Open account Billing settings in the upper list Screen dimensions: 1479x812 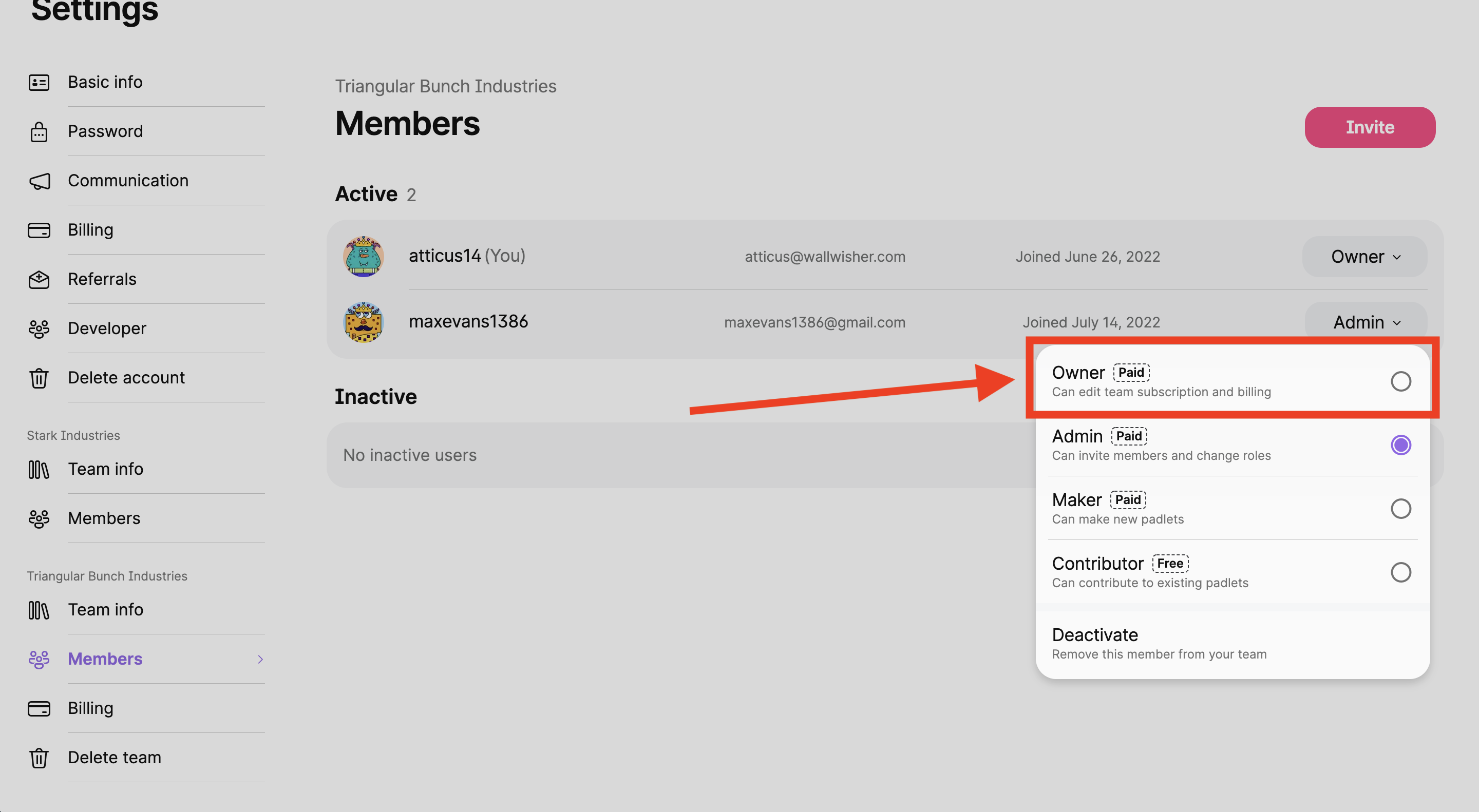point(91,230)
